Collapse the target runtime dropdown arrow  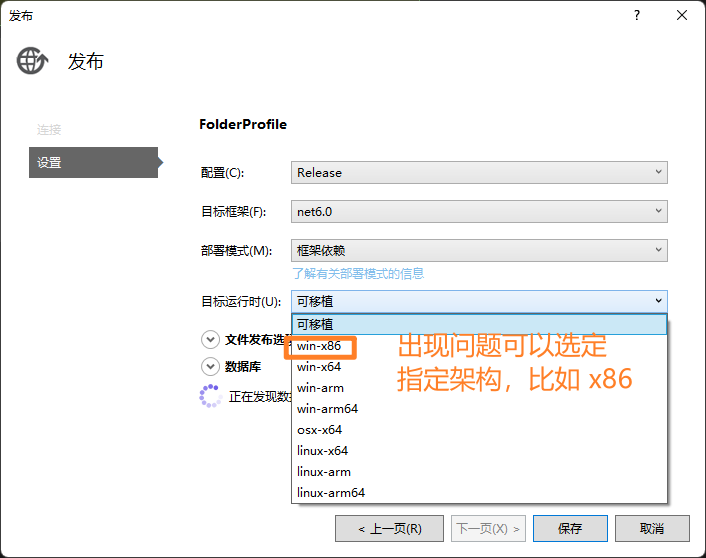658,301
